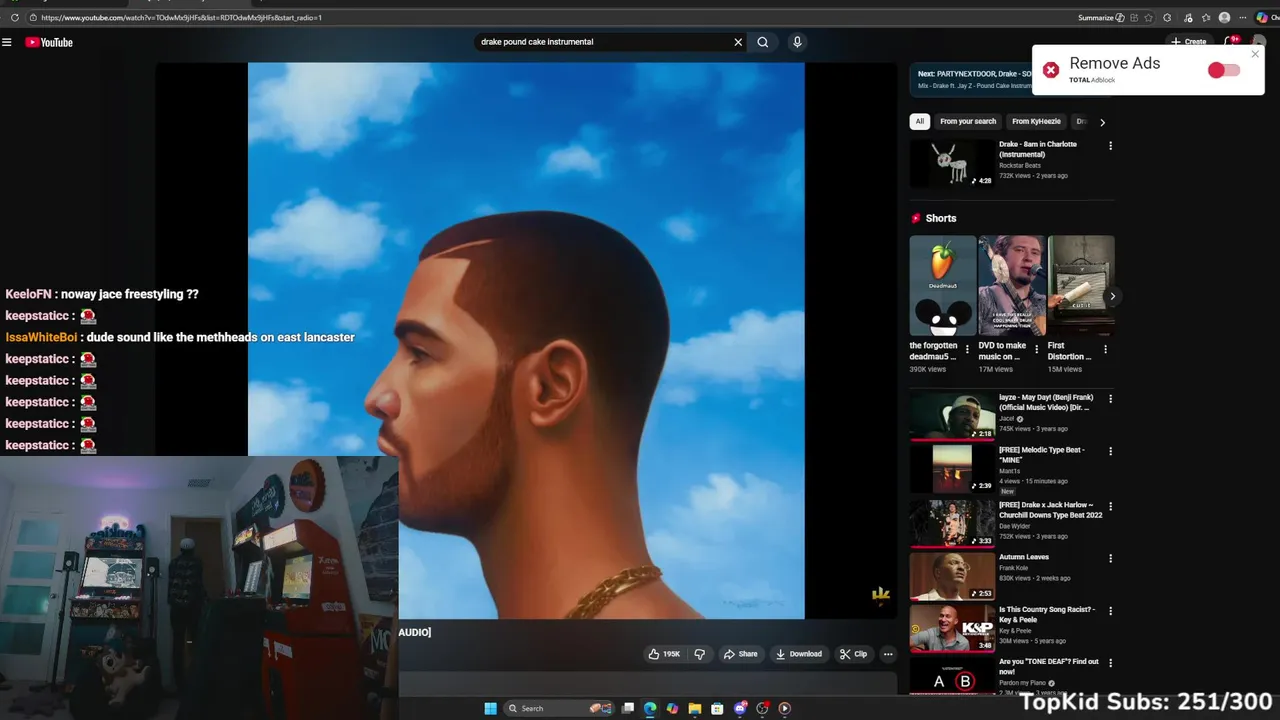Go to the YouTube home logo
The image size is (1280, 720).
tap(49, 42)
